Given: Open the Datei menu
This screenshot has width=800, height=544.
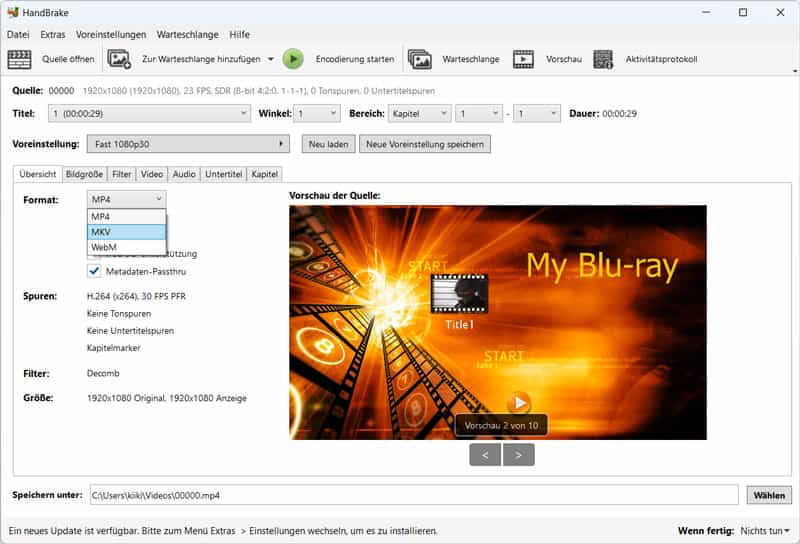Looking at the screenshot, I should tap(18, 34).
